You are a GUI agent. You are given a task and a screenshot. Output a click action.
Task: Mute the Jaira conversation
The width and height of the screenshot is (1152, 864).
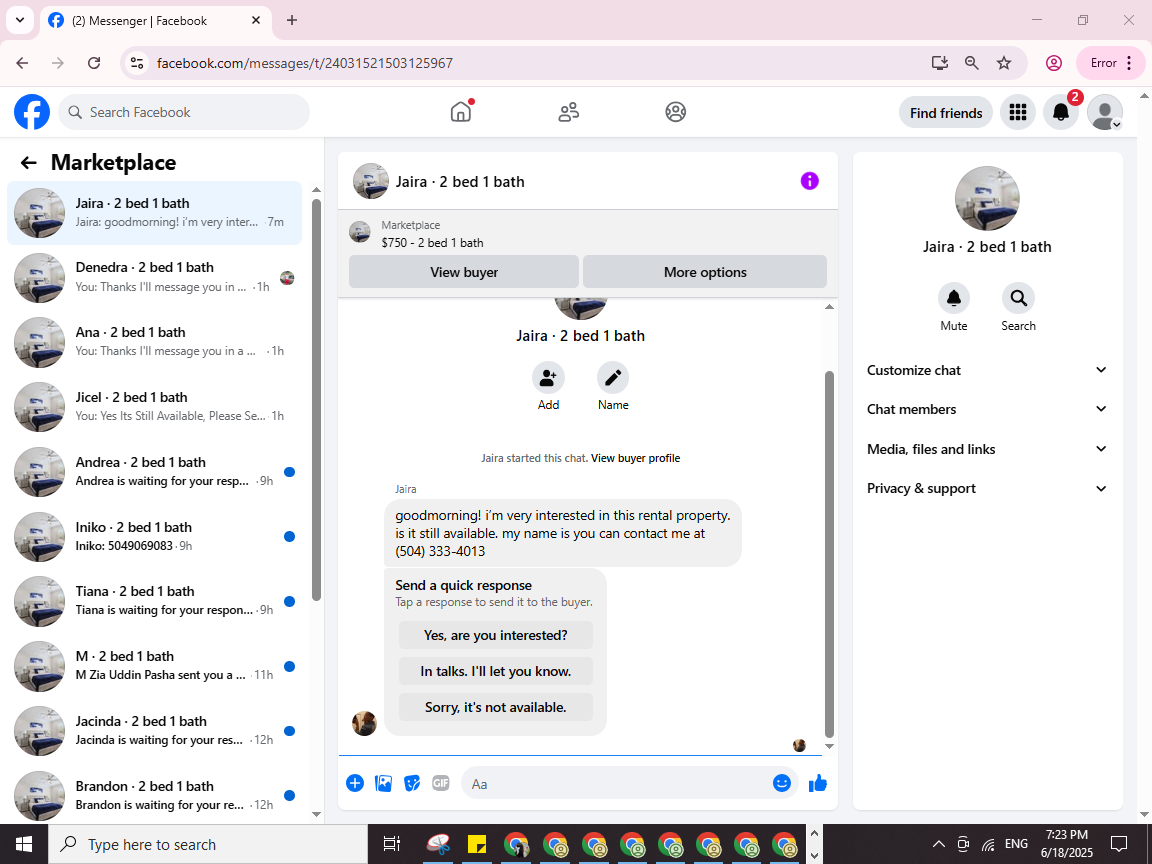click(x=954, y=298)
